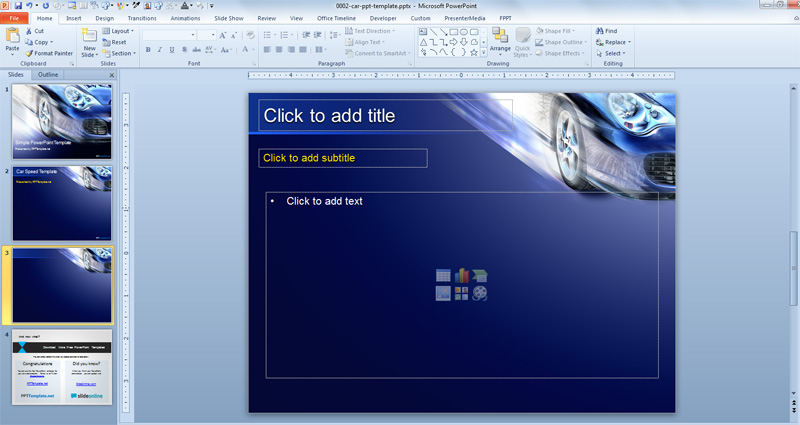Open the Section dropdown menu
The image size is (800, 425).
[120, 53]
